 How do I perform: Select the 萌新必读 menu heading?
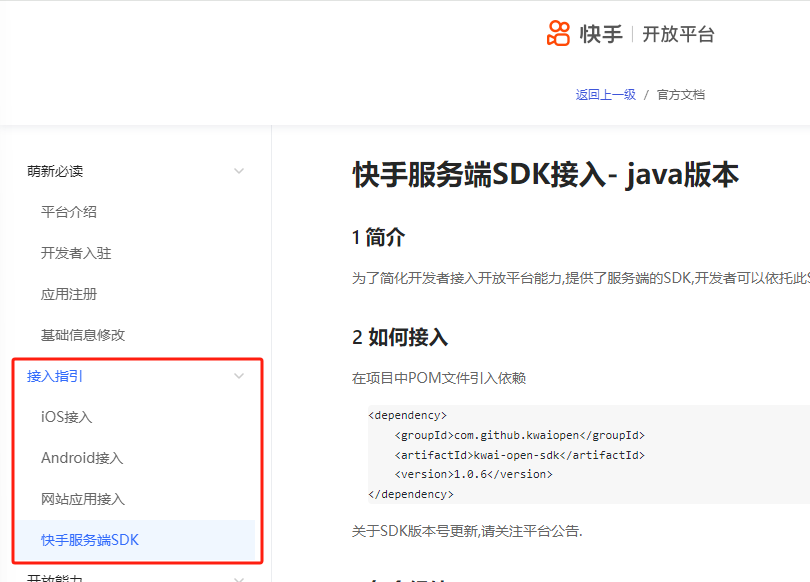point(55,171)
